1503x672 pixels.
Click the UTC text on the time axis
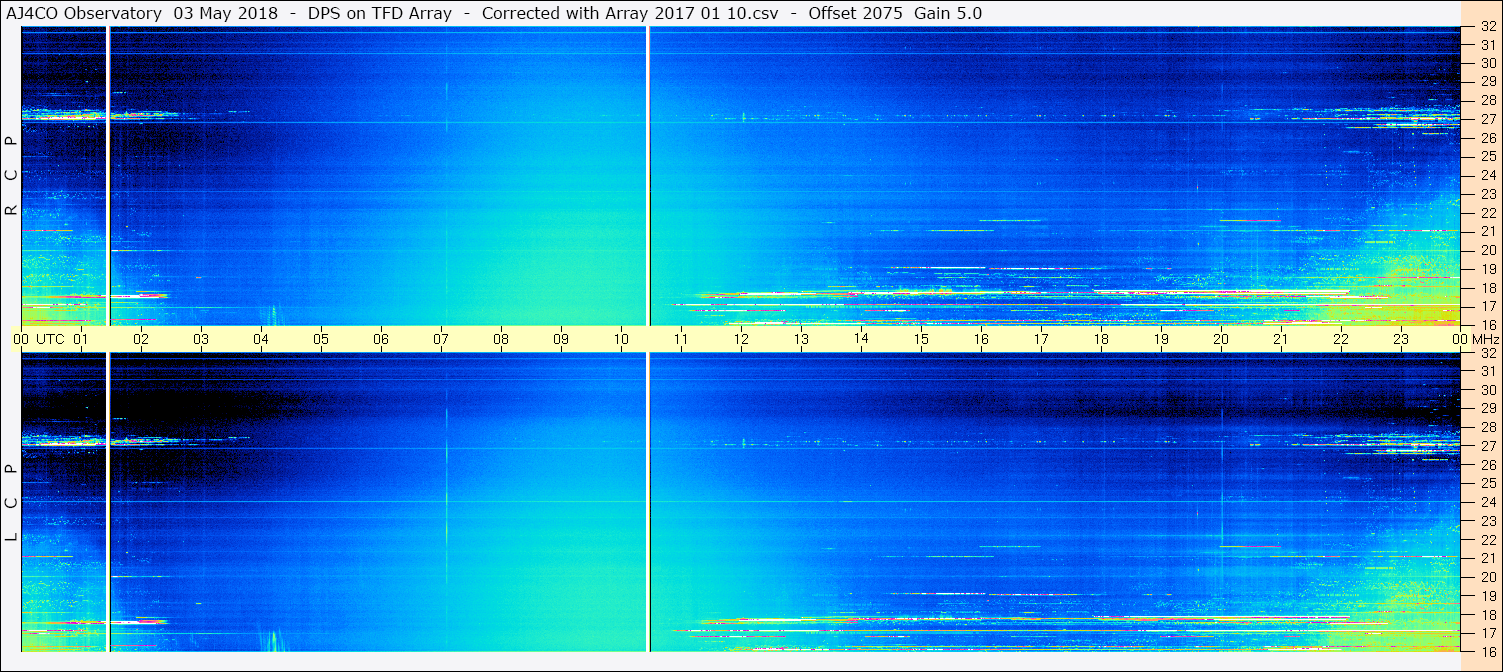[x=51, y=339]
